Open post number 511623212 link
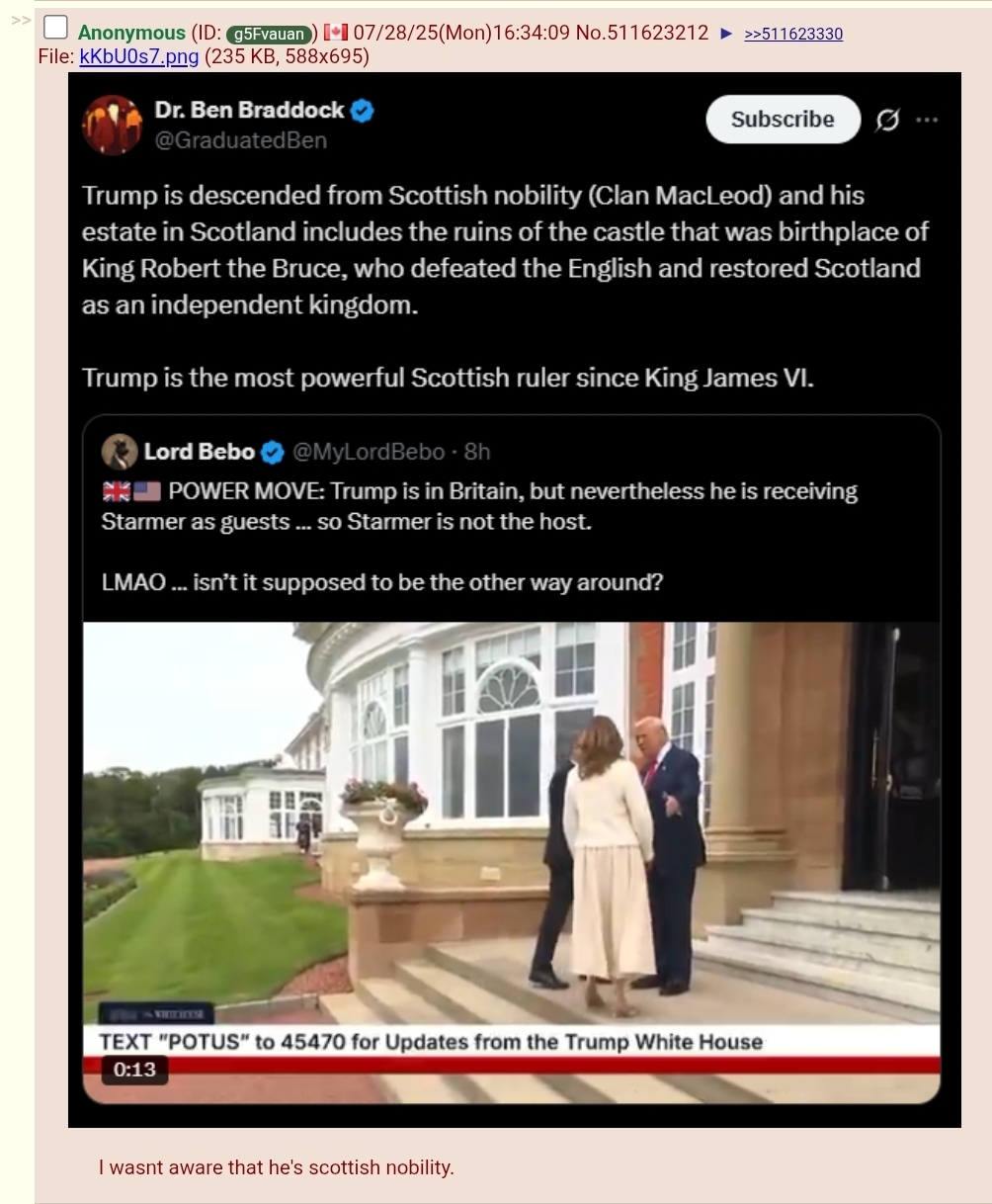This screenshot has width=992, height=1204. pyautogui.click(x=657, y=33)
